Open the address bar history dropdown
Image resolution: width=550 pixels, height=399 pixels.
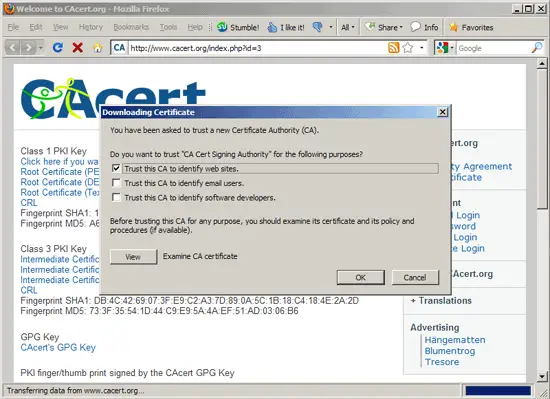tap(422, 48)
